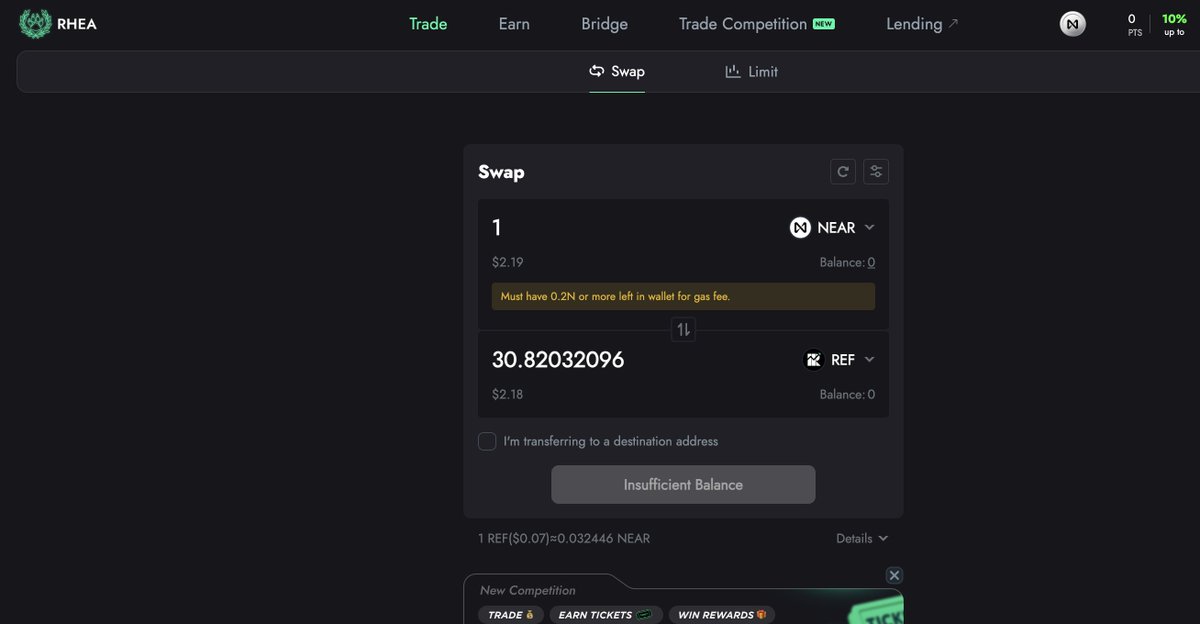The image size is (1200, 624).
Task: Switch to the Limit tab
Action: 751,72
